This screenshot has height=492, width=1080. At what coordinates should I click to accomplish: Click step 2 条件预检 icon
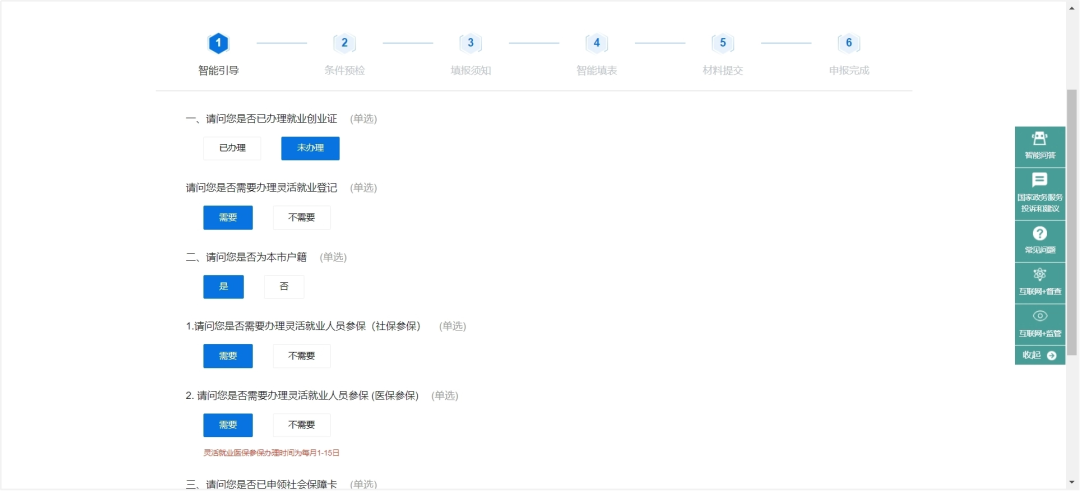[344, 43]
